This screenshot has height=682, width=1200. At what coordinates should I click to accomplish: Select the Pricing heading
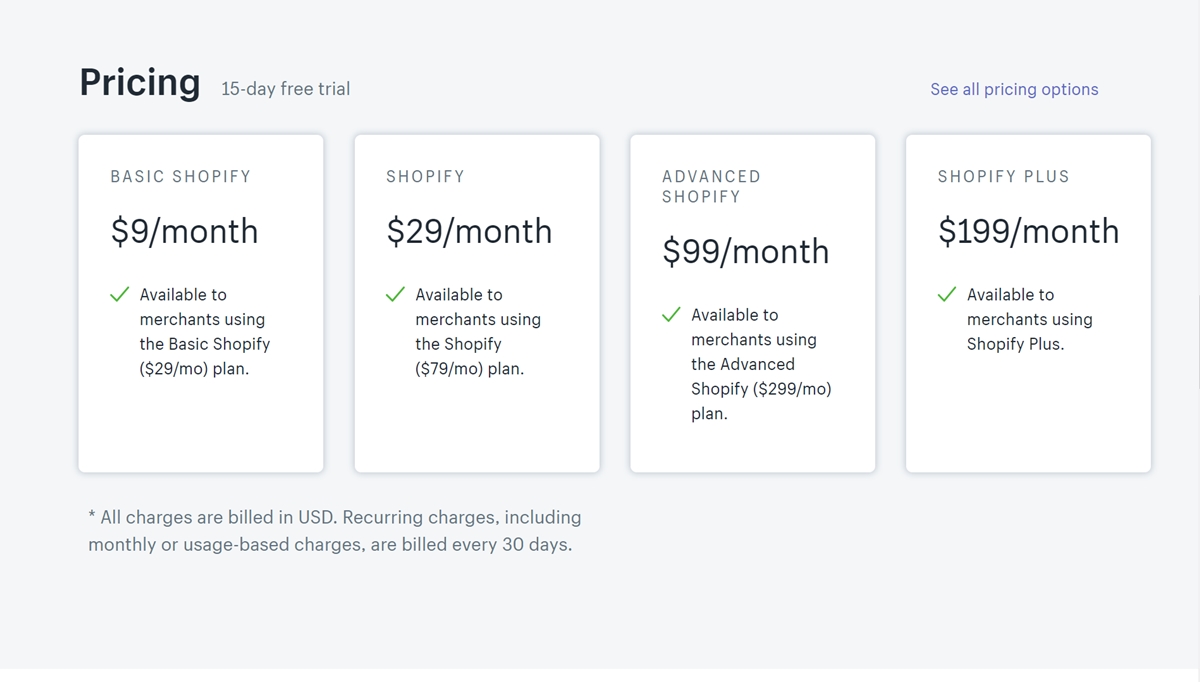click(140, 82)
